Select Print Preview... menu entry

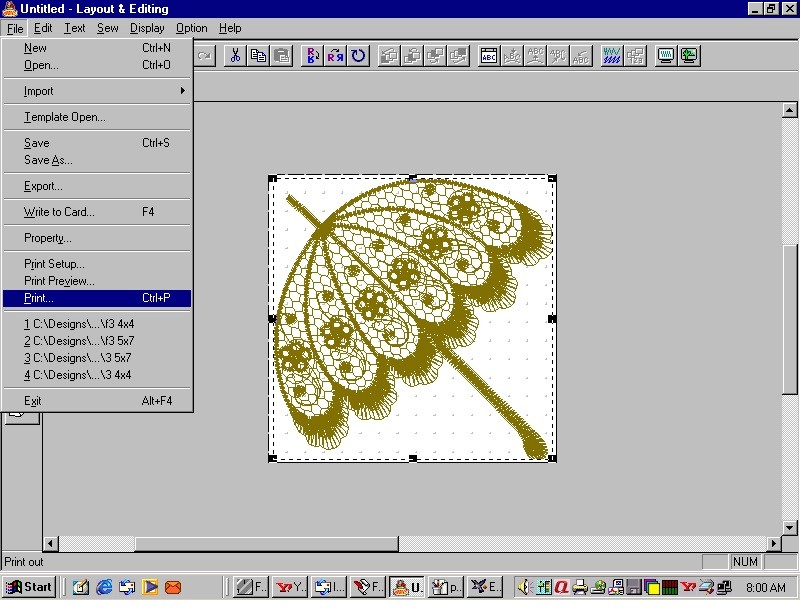pyautogui.click(x=97, y=281)
